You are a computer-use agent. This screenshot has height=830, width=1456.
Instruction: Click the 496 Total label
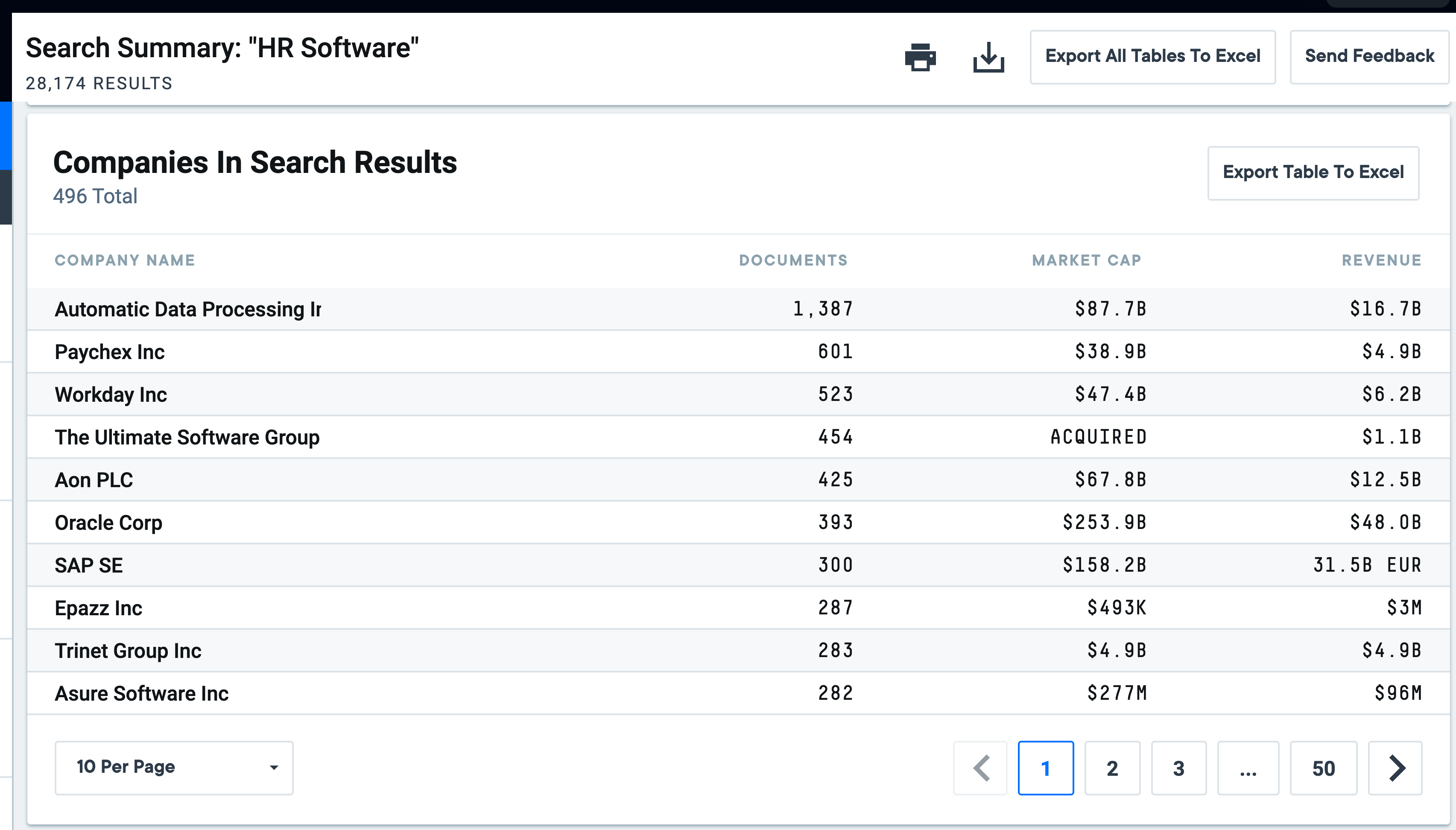pos(95,196)
